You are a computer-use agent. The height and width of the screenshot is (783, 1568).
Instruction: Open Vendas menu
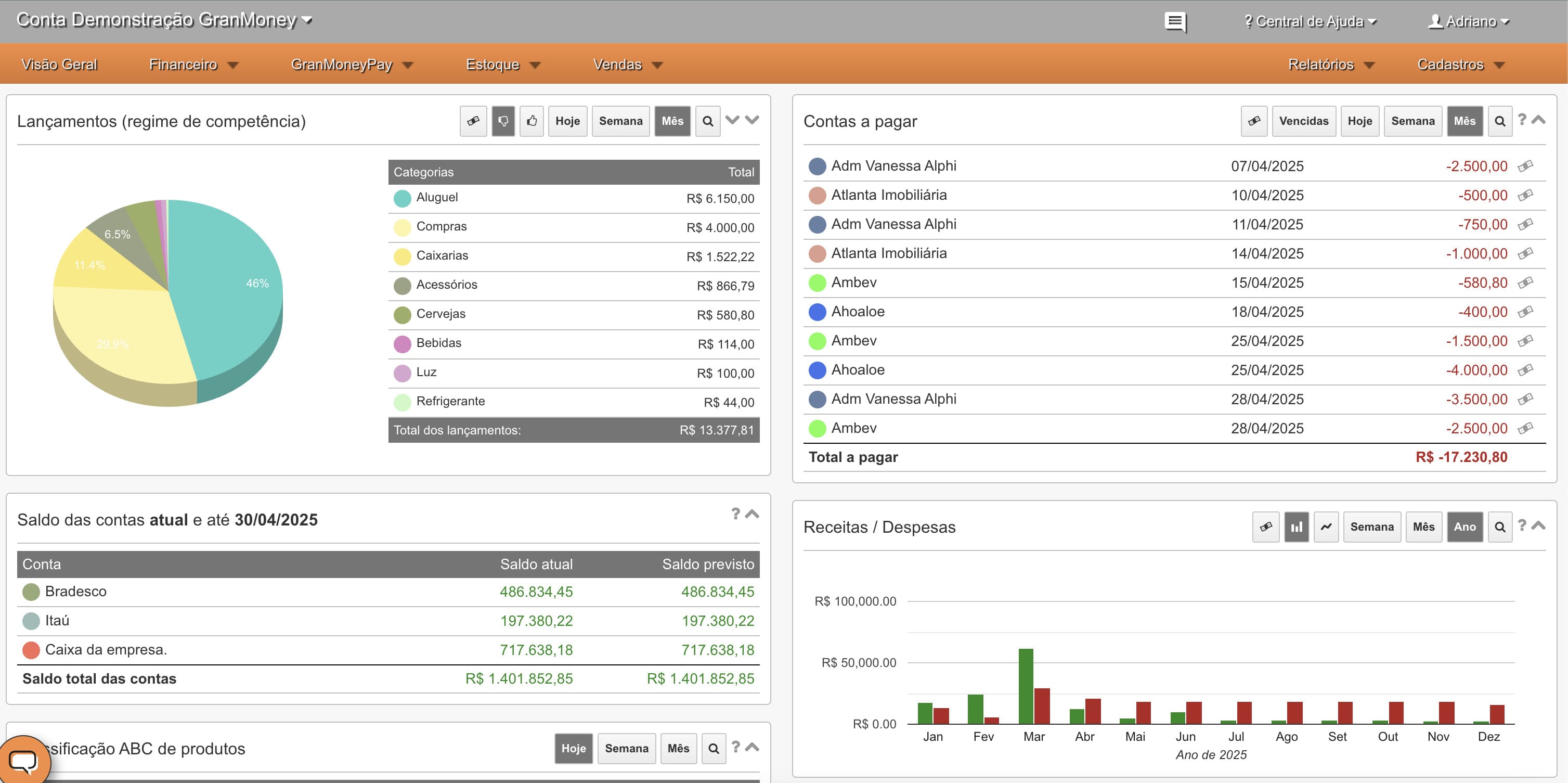(x=628, y=65)
